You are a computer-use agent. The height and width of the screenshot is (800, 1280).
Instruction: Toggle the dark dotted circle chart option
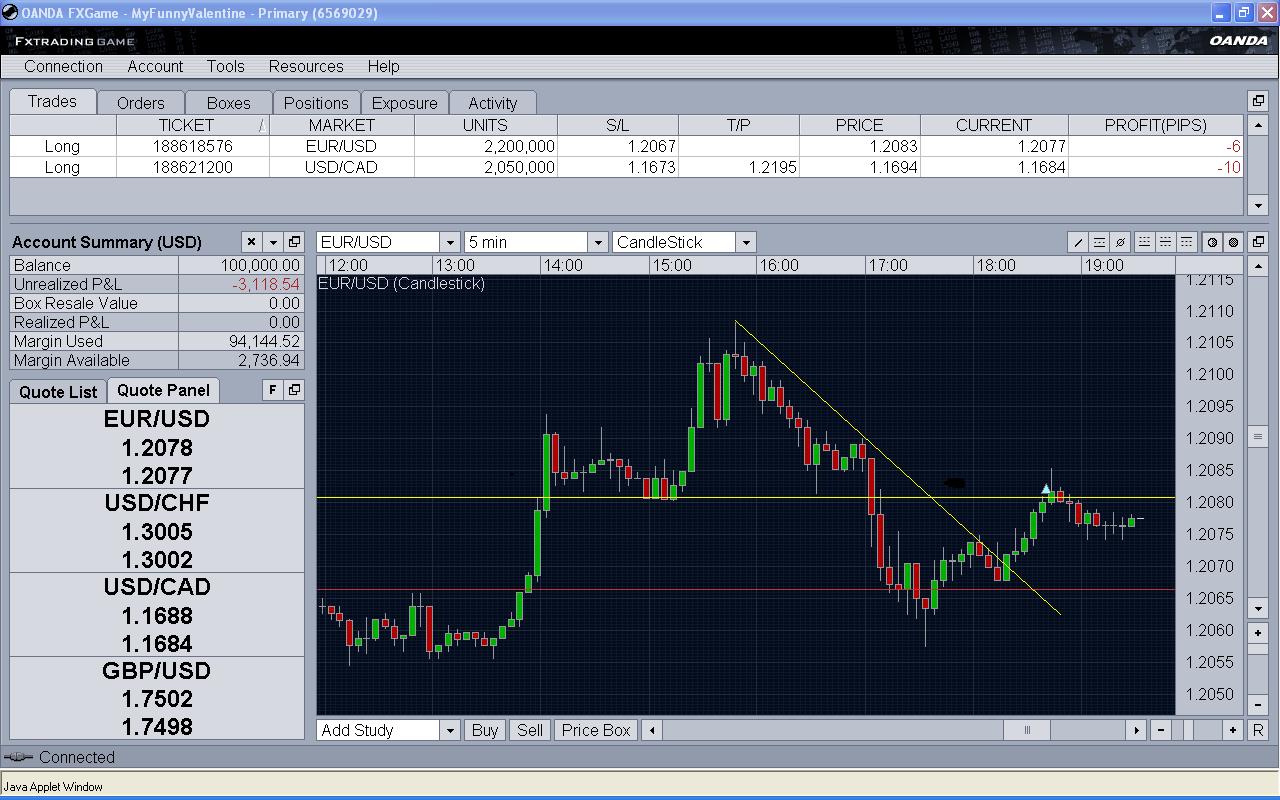point(1234,242)
